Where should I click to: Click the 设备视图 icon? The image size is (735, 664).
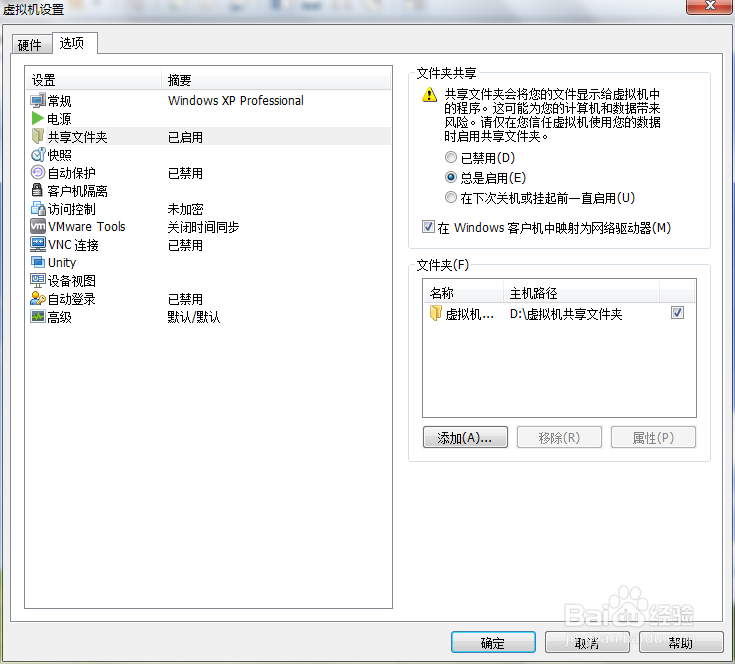[x=38, y=280]
